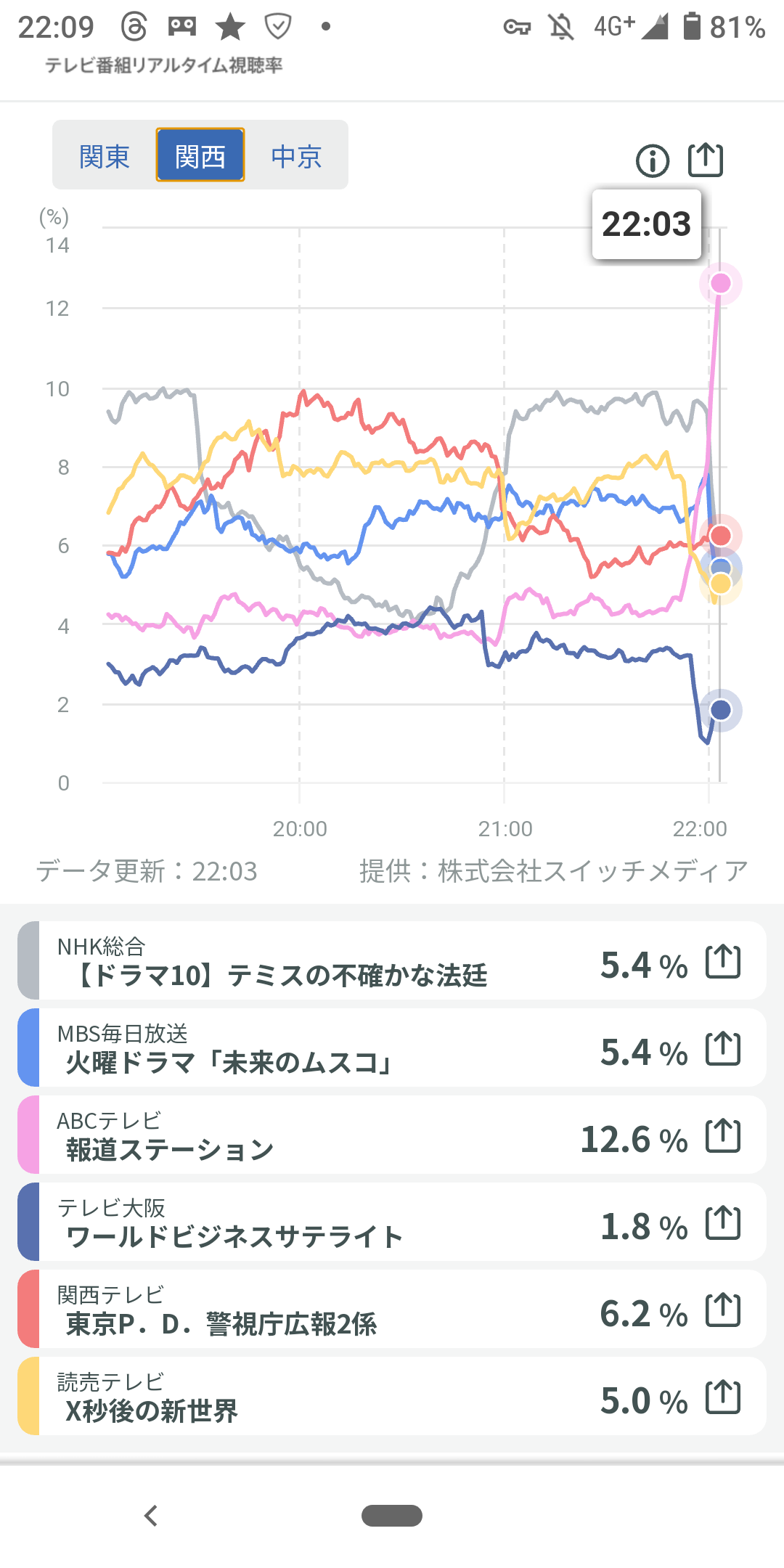Viewport: 784px width, 1568px height.
Task: Share 読売テレビ program rating
Action: (x=723, y=1397)
